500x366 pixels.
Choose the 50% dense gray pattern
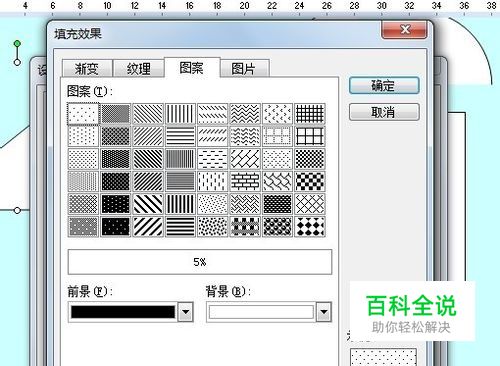[115, 114]
